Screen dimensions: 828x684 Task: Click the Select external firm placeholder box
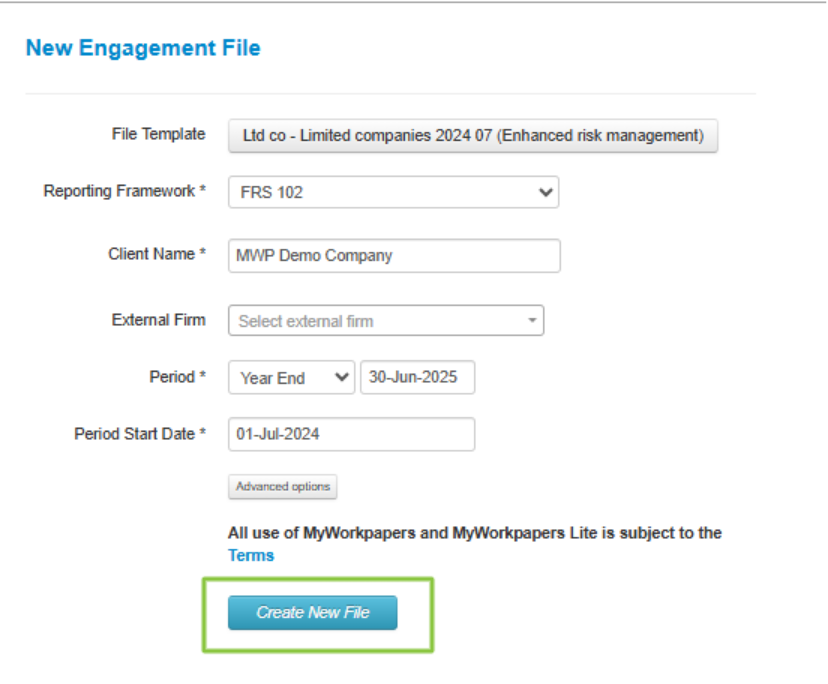386,320
